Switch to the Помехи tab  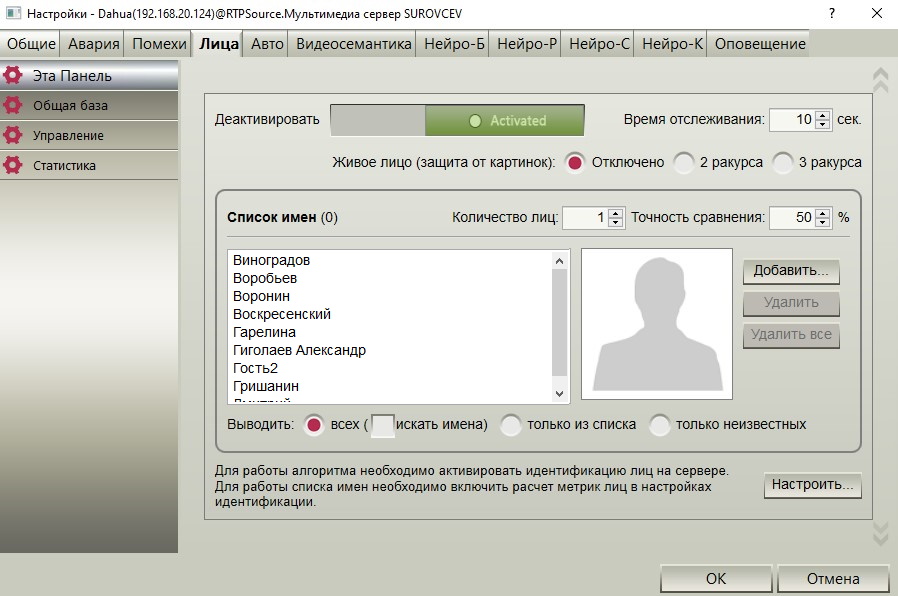tap(159, 44)
